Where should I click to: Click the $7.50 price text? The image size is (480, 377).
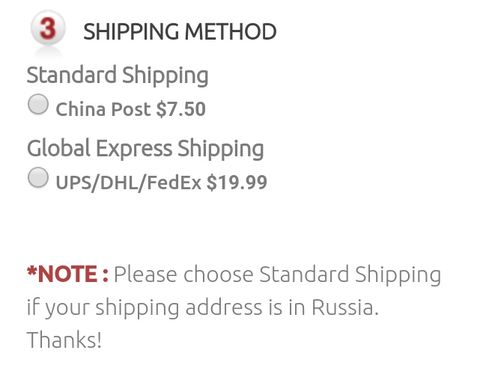point(181,109)
